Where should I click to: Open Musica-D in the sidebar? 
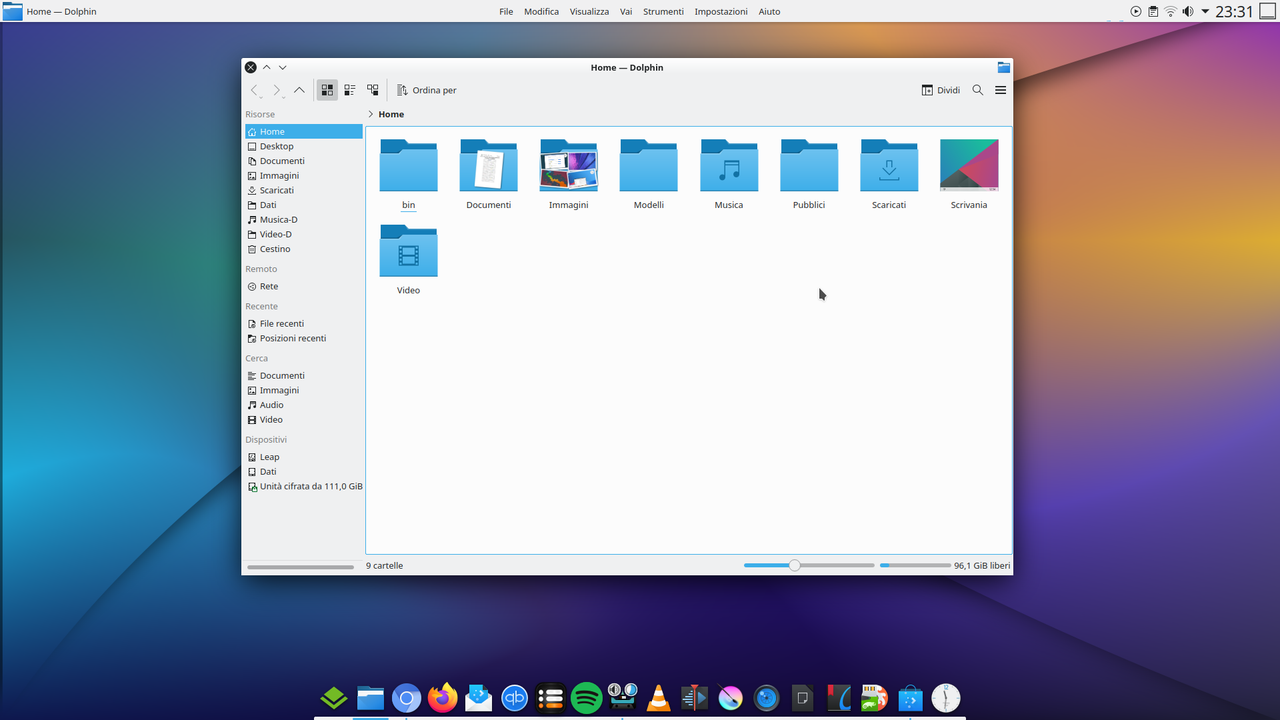(x=303, y=220)
